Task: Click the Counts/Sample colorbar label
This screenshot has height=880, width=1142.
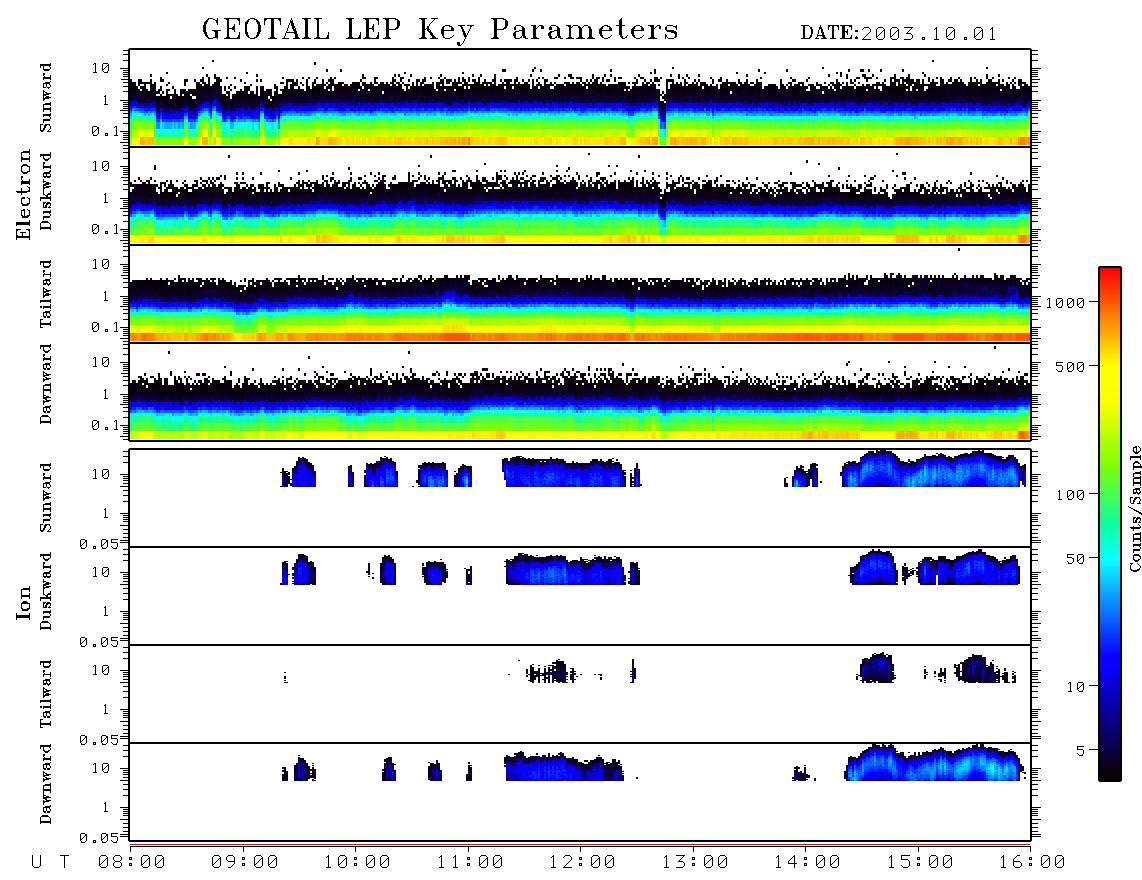Action: [x=1134, y=508]
